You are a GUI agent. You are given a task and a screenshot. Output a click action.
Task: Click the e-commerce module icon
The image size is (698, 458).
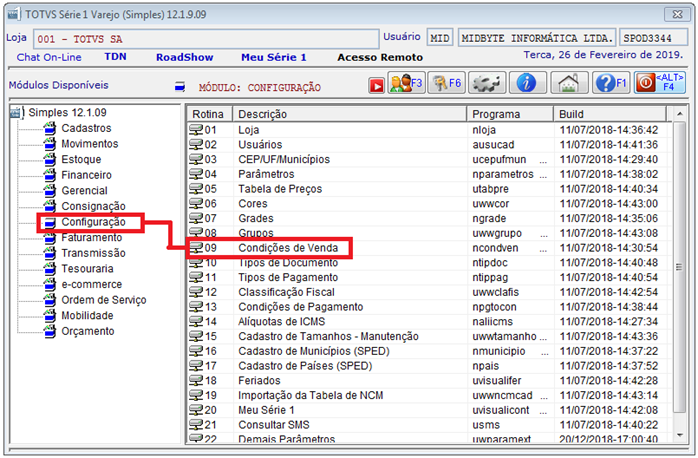point(50,284)
